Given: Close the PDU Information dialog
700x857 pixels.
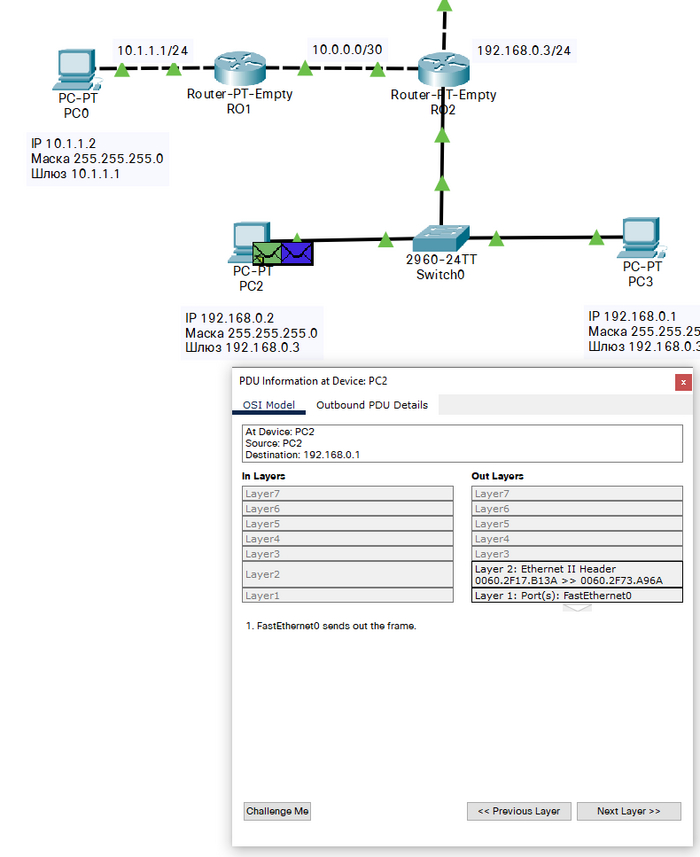Looking at the screenshot, I should pos(683,382).
